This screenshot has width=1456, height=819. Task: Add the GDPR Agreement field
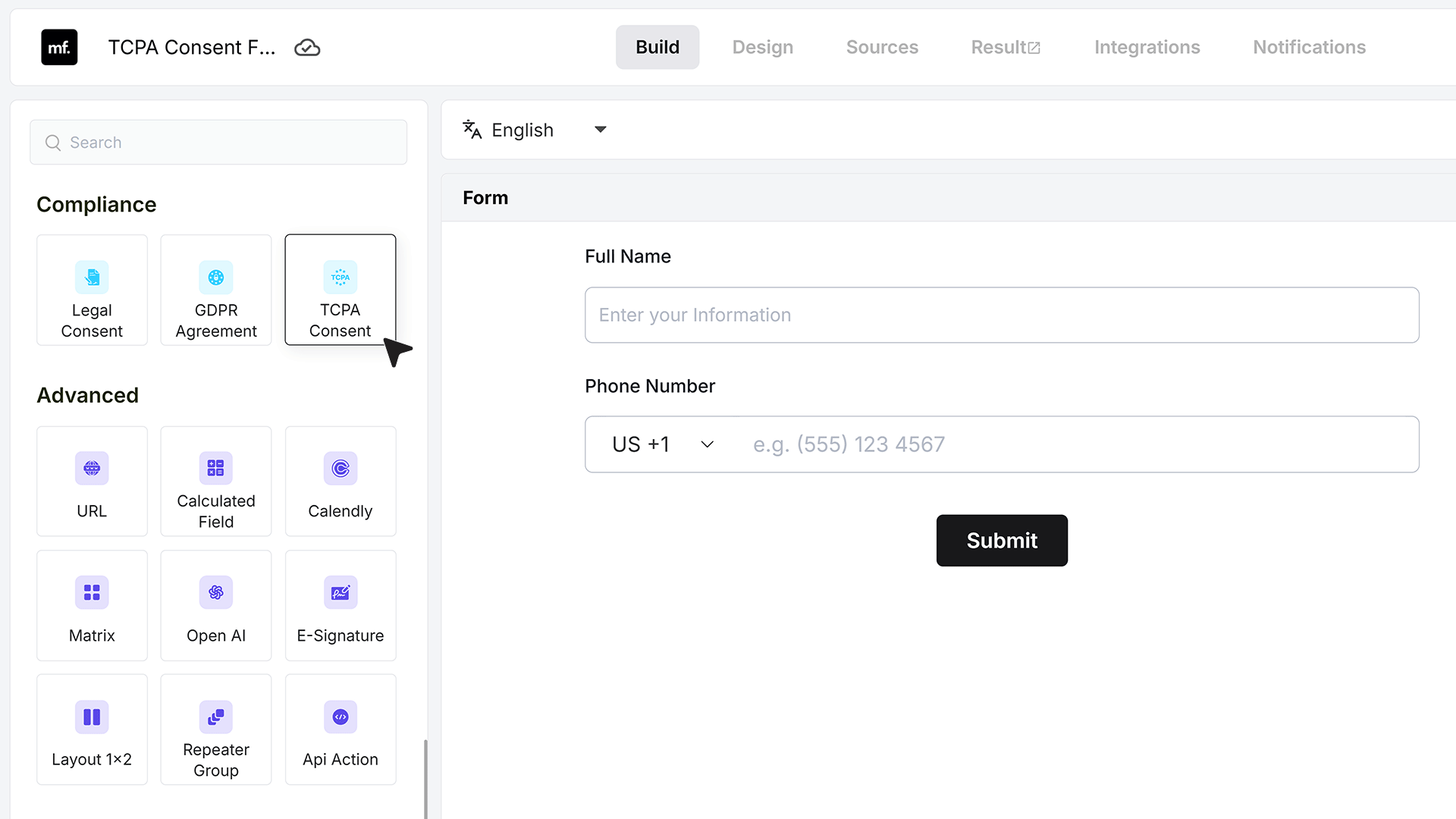point(216,290)
